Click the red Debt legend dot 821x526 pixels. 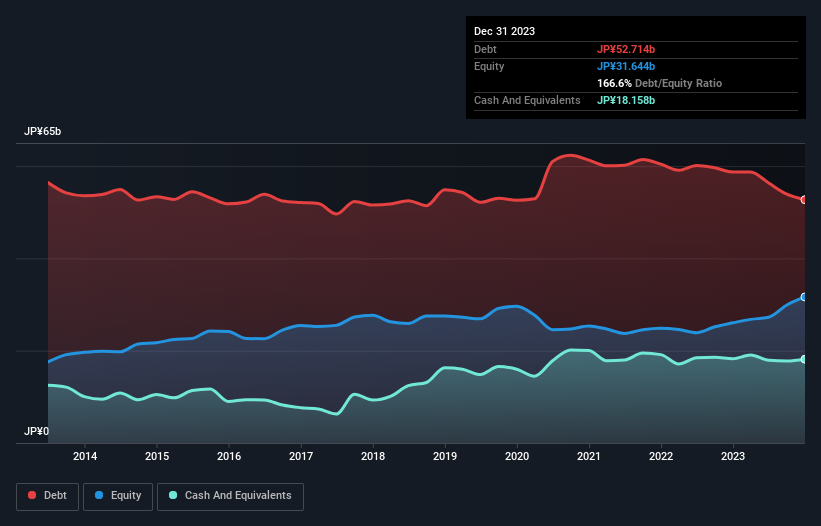[32, 495]
